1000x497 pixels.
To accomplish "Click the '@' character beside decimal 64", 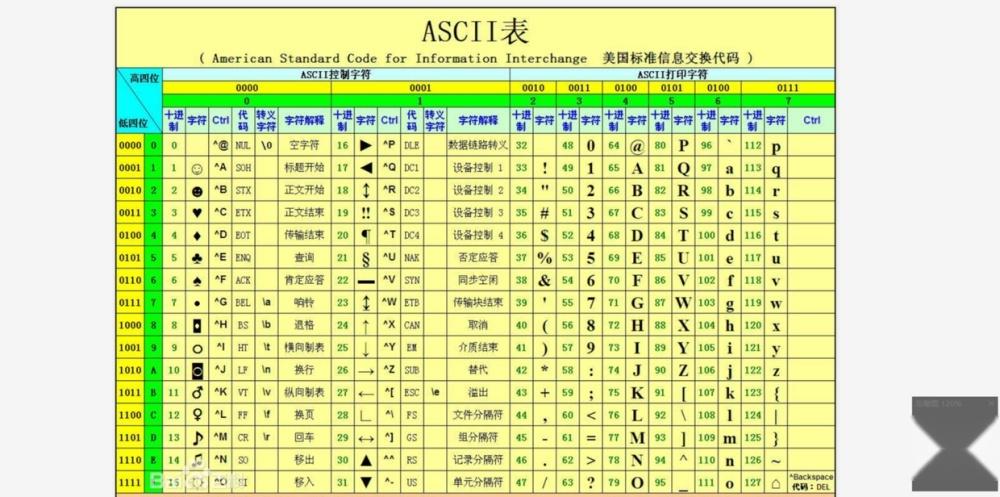I will (x=636, y=146).
